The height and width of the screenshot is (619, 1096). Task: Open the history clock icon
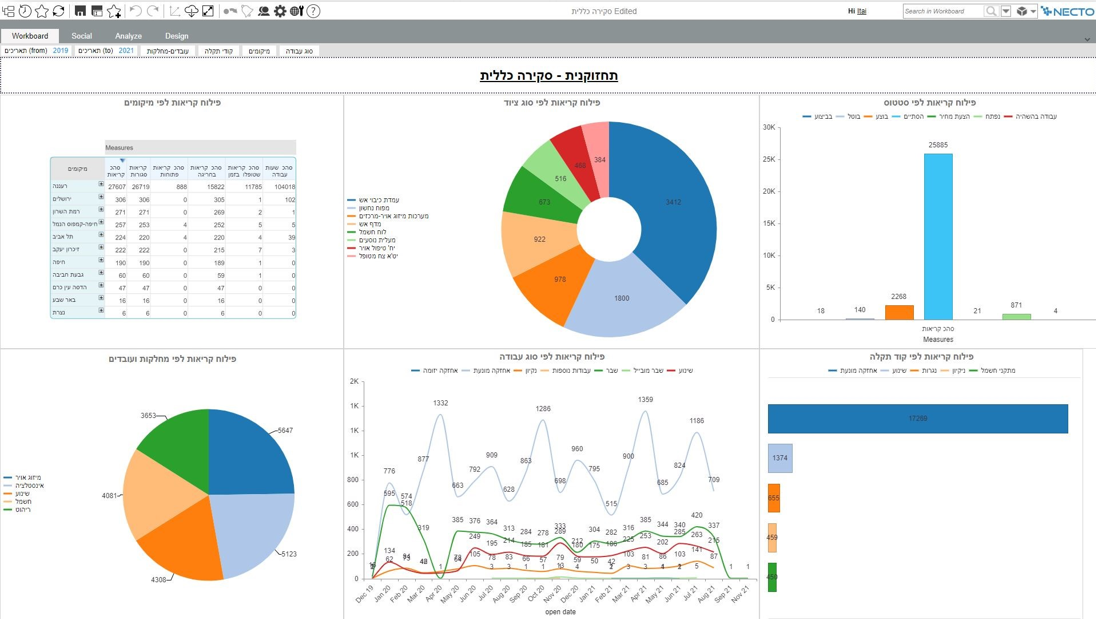point(25,11)
